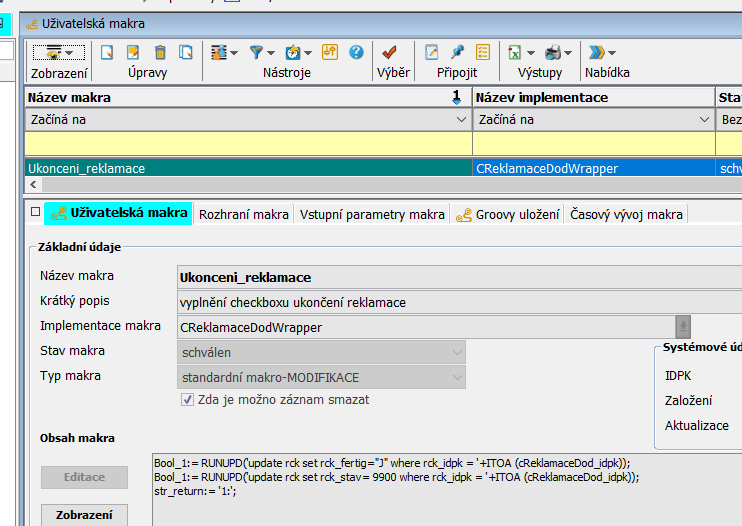Click the red checkmark Výběr icon
The height and width of the screenshot is (526, 742).
pyautogui.click(x=391, y=52)
